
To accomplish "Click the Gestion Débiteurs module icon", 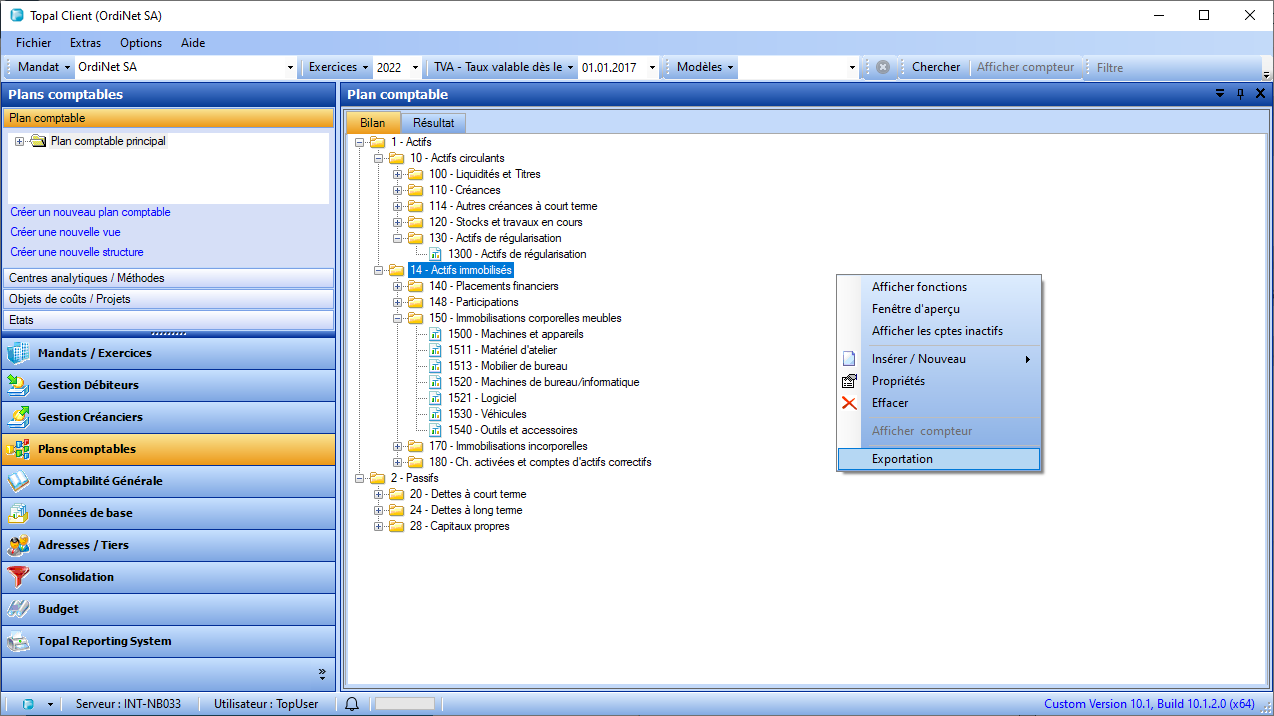I will [x=18, y=385].
